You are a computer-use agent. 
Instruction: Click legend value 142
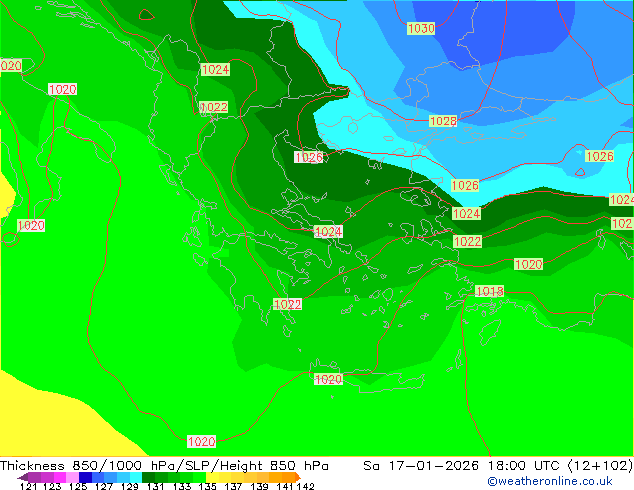click(x=304, y=486)
